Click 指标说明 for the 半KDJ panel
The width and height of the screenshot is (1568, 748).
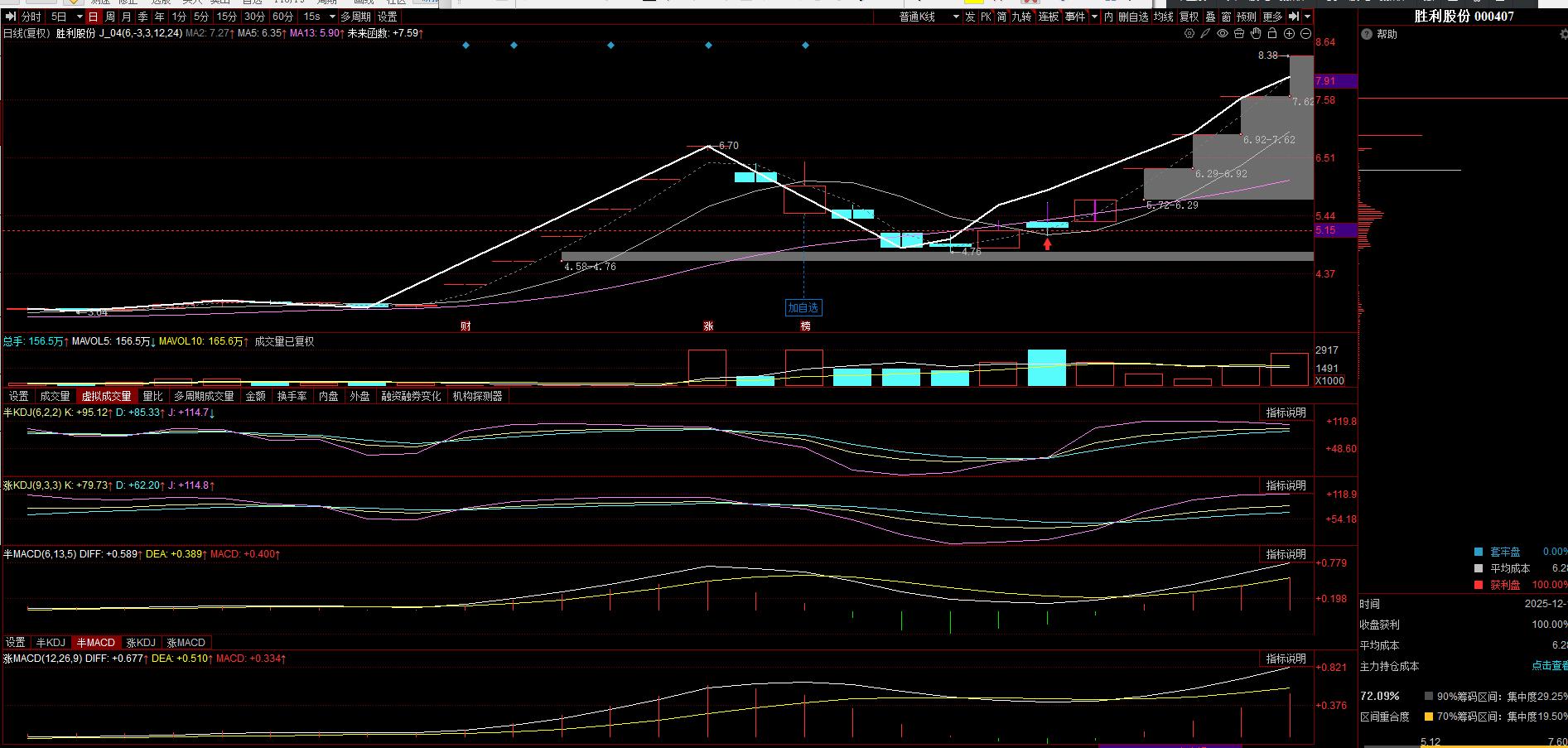point(1286,413)
